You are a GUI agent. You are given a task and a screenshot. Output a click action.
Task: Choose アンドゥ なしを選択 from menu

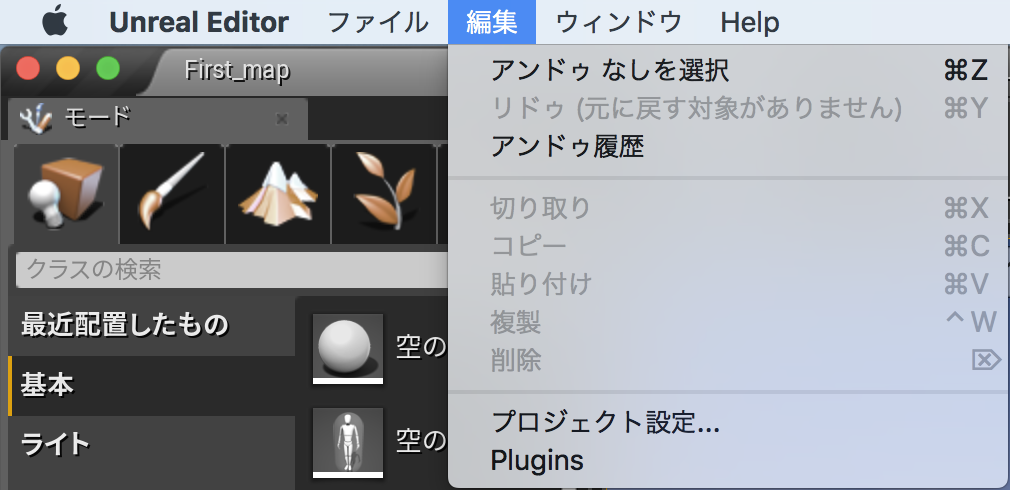(x=729, y=70)
